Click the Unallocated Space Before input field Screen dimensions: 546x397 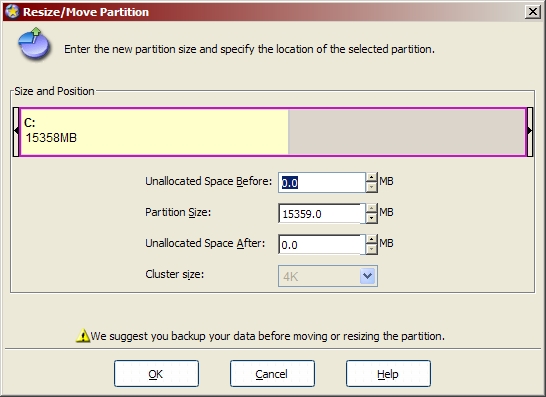322,182
